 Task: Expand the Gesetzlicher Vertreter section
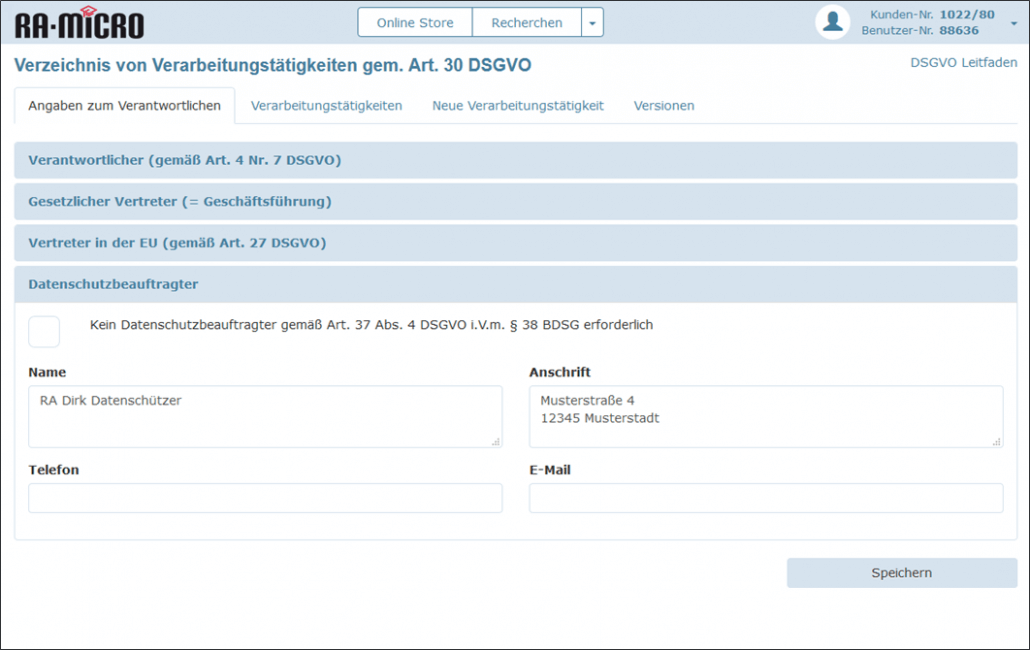pyautogui.click(x=180, y=202)
